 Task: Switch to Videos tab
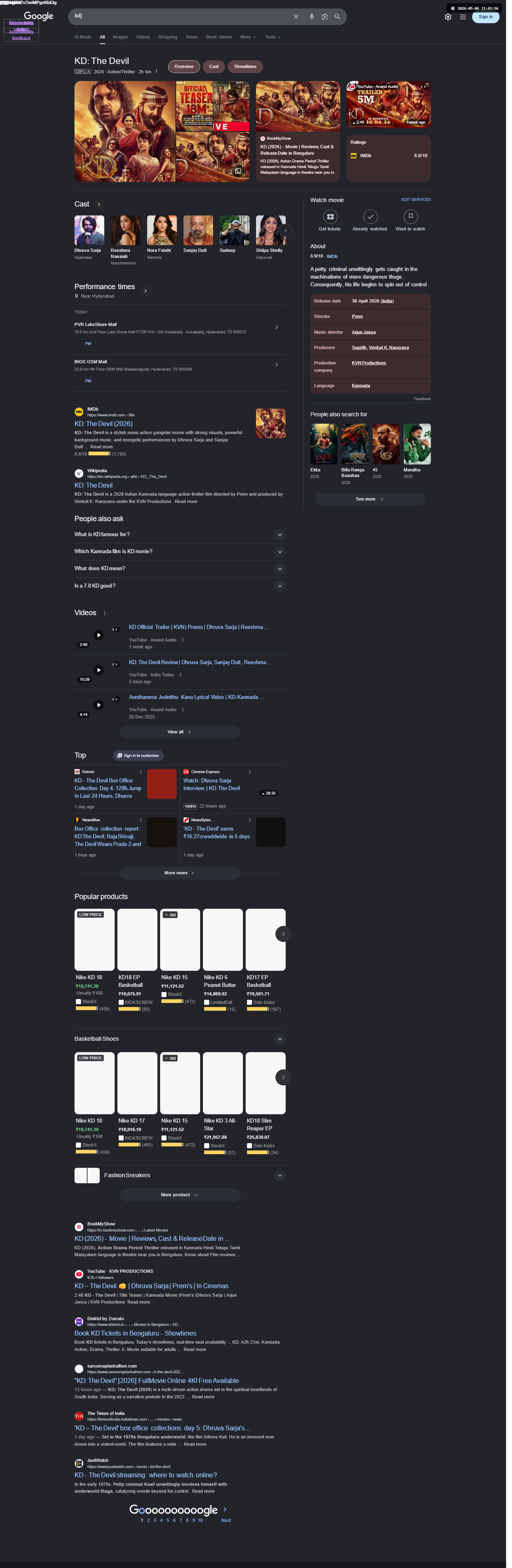pos(143,37)
